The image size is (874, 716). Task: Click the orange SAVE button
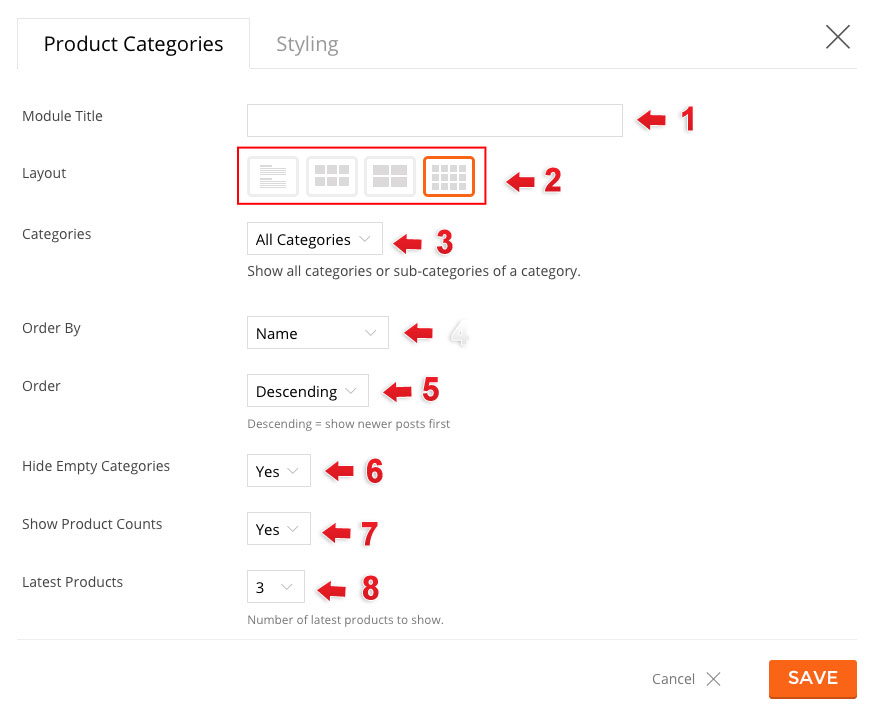pyautogui.click(x=813, y=679)
